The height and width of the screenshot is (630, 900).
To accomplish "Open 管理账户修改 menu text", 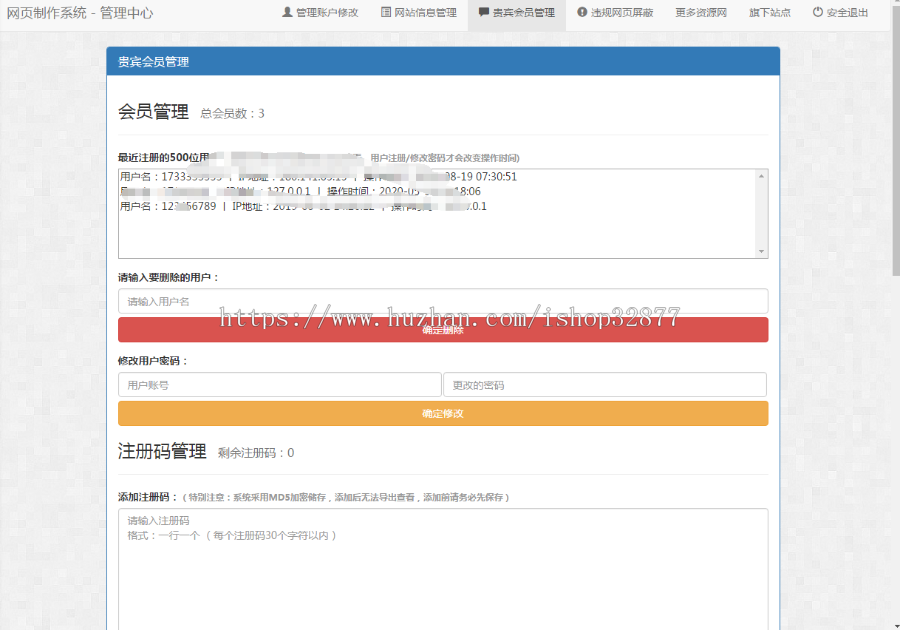I will (x=327, y=13).
